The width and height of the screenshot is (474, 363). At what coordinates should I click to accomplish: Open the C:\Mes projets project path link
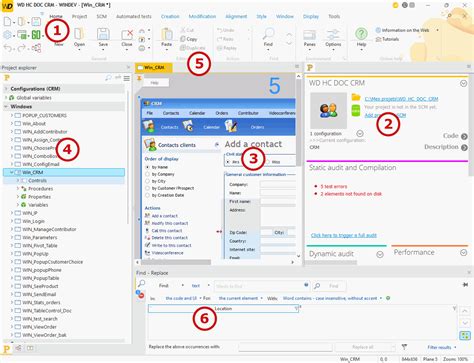point(401,99)
